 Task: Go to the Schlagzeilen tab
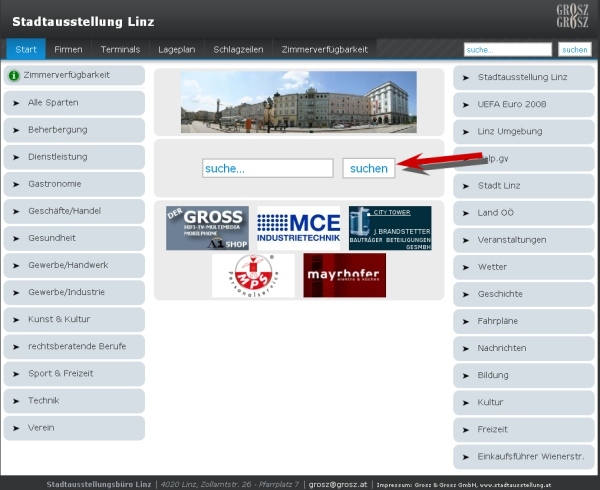point(238,49)
